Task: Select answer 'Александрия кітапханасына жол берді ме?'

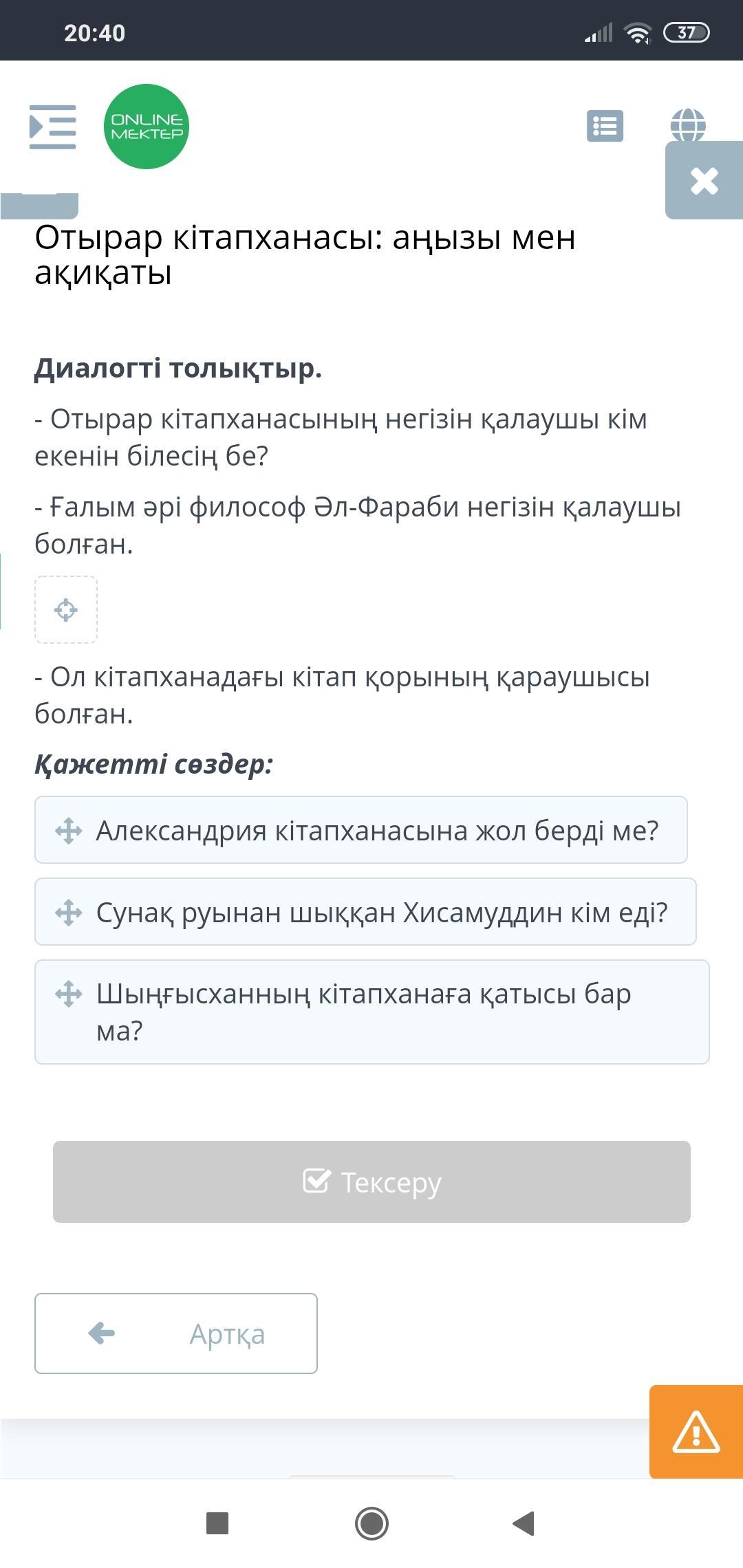Action: pyautogui.click(x=377, y=830)
